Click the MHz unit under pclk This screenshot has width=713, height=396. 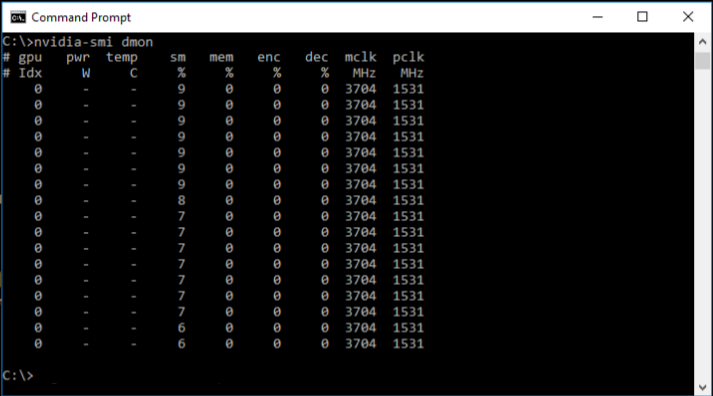pyautogui.click(x=412, y=73)
